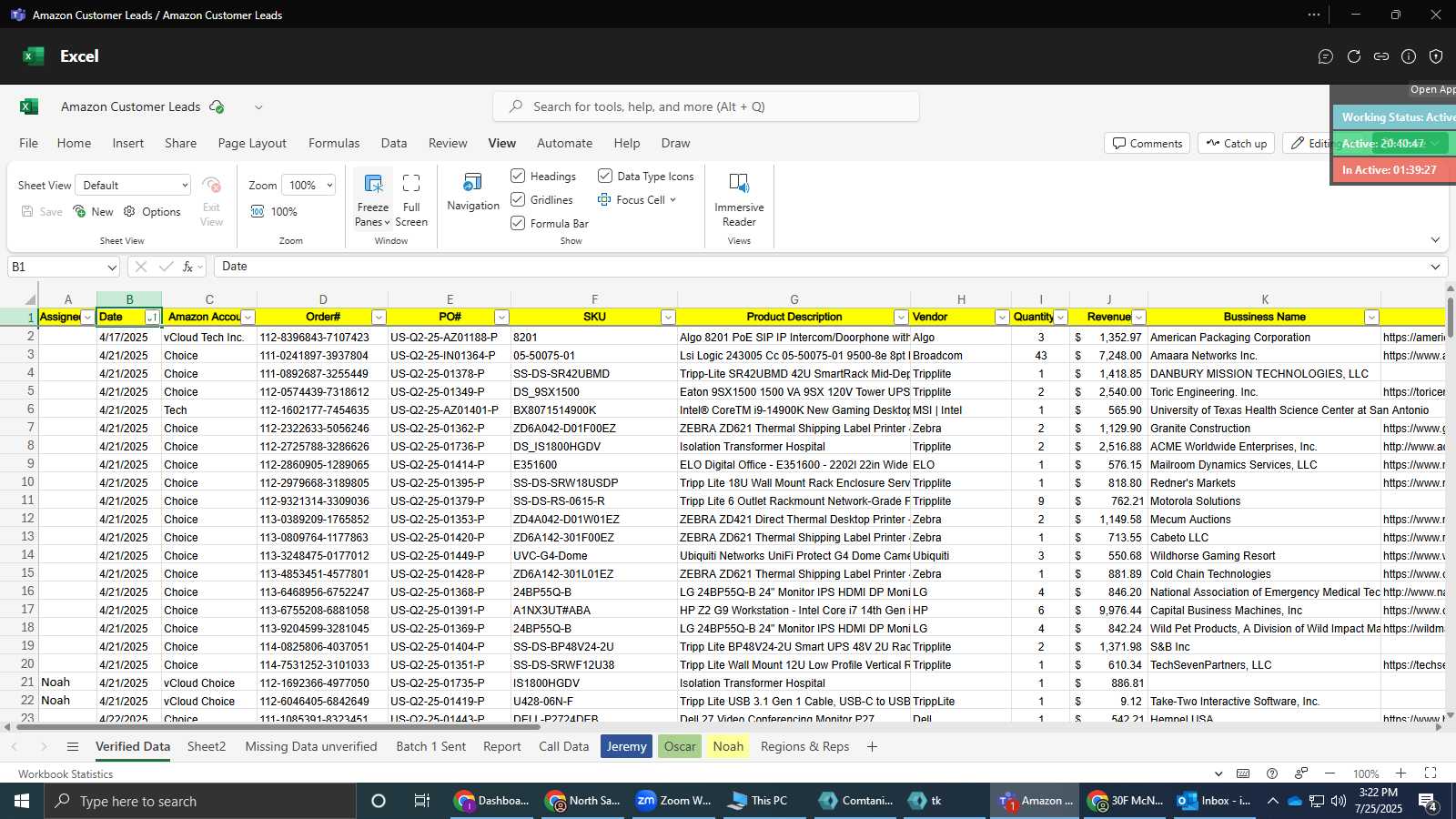Open the Sheet View Default dropdown
Viewport: 1456px width, 819px height.
pos(134,185)
